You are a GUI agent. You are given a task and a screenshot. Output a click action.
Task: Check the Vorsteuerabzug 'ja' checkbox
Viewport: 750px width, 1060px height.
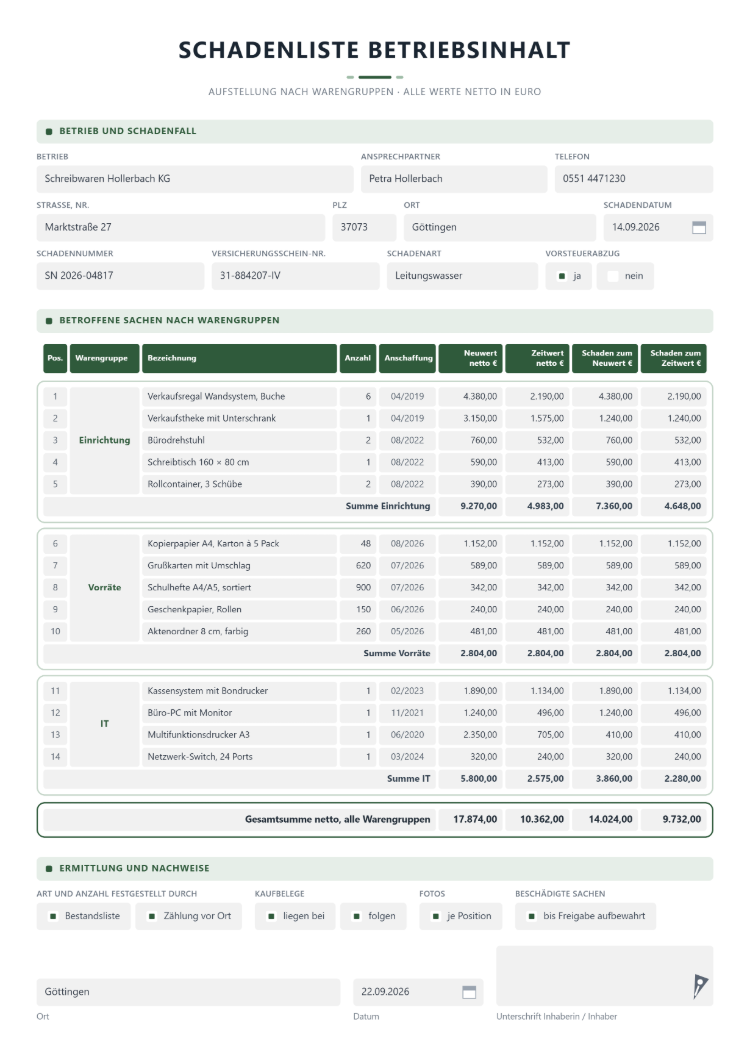(x=561, y=276)
